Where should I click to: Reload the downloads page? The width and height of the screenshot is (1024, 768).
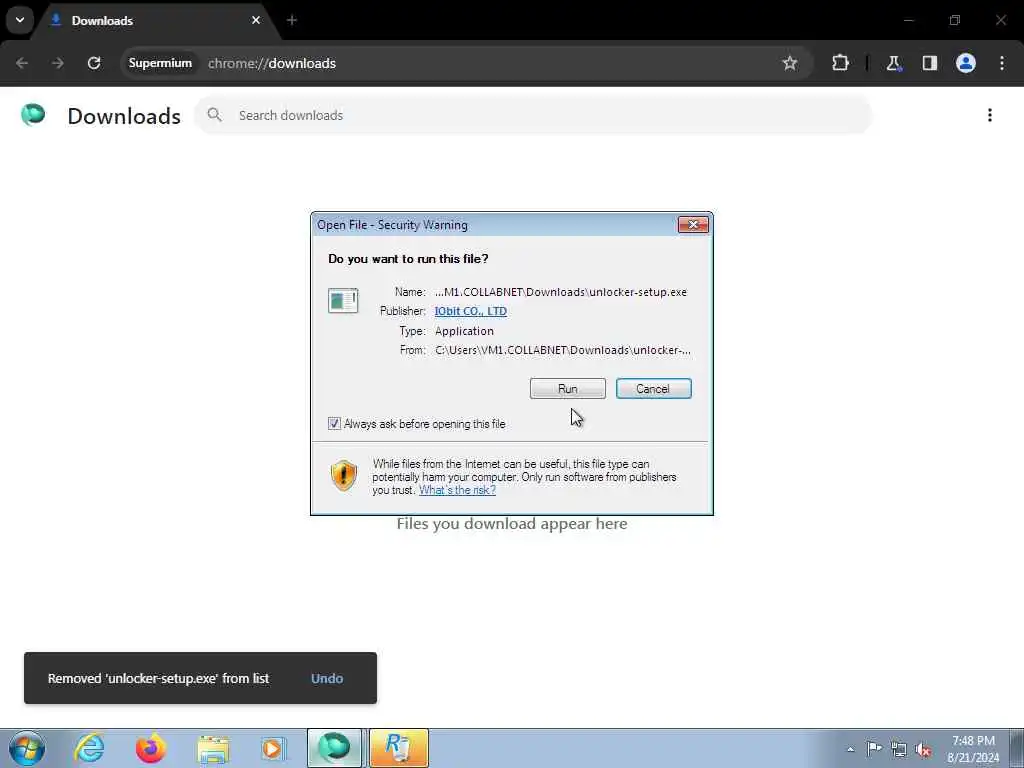tap(94, 63)
